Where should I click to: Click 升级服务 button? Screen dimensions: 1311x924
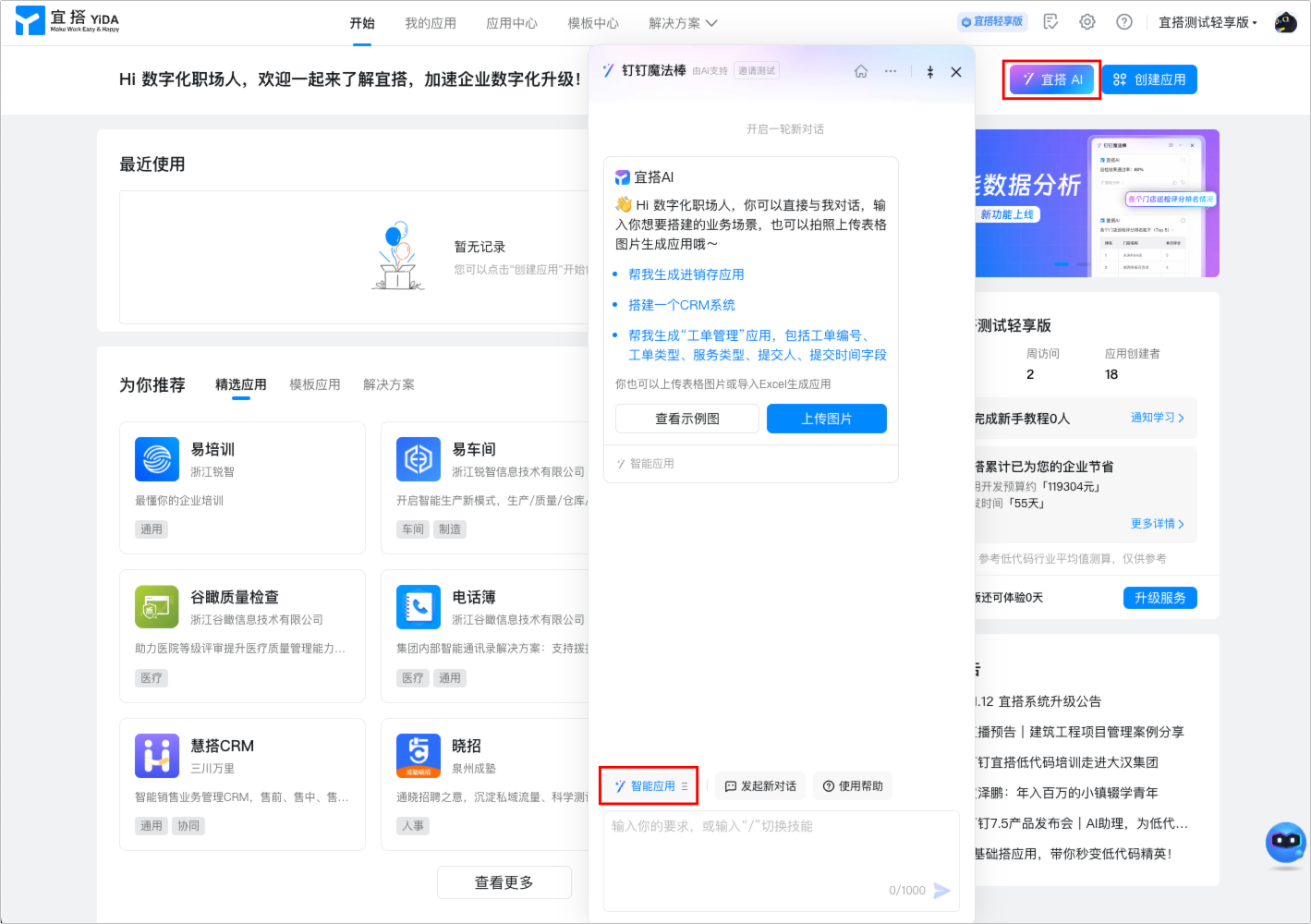pyautogui.click(x=1160, y=598)
